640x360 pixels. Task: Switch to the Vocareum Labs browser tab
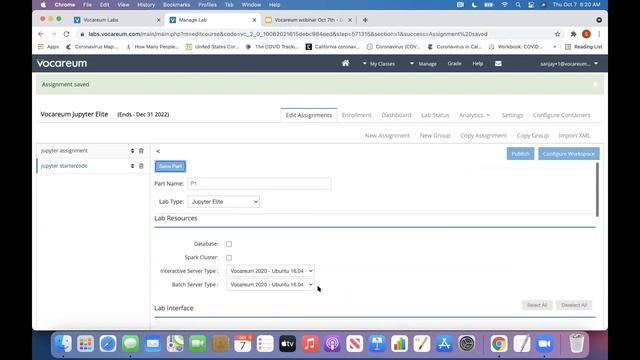point(116,20)
